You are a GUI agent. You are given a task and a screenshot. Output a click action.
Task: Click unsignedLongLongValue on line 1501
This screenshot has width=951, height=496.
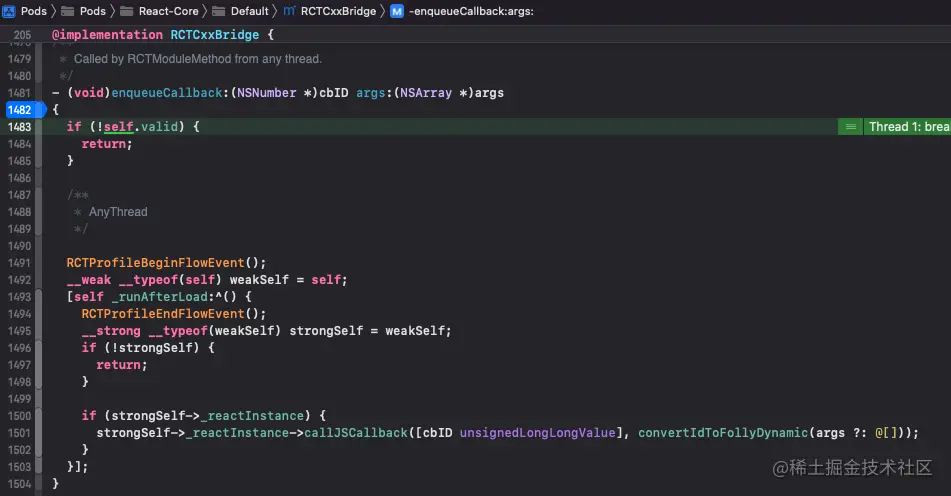[x=537, y=432]
